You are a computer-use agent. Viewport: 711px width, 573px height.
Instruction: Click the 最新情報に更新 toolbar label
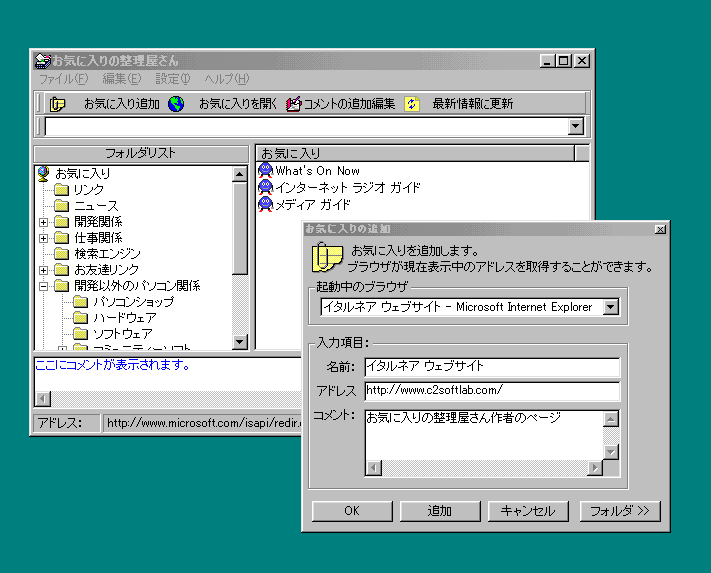[x=472, y=104]
